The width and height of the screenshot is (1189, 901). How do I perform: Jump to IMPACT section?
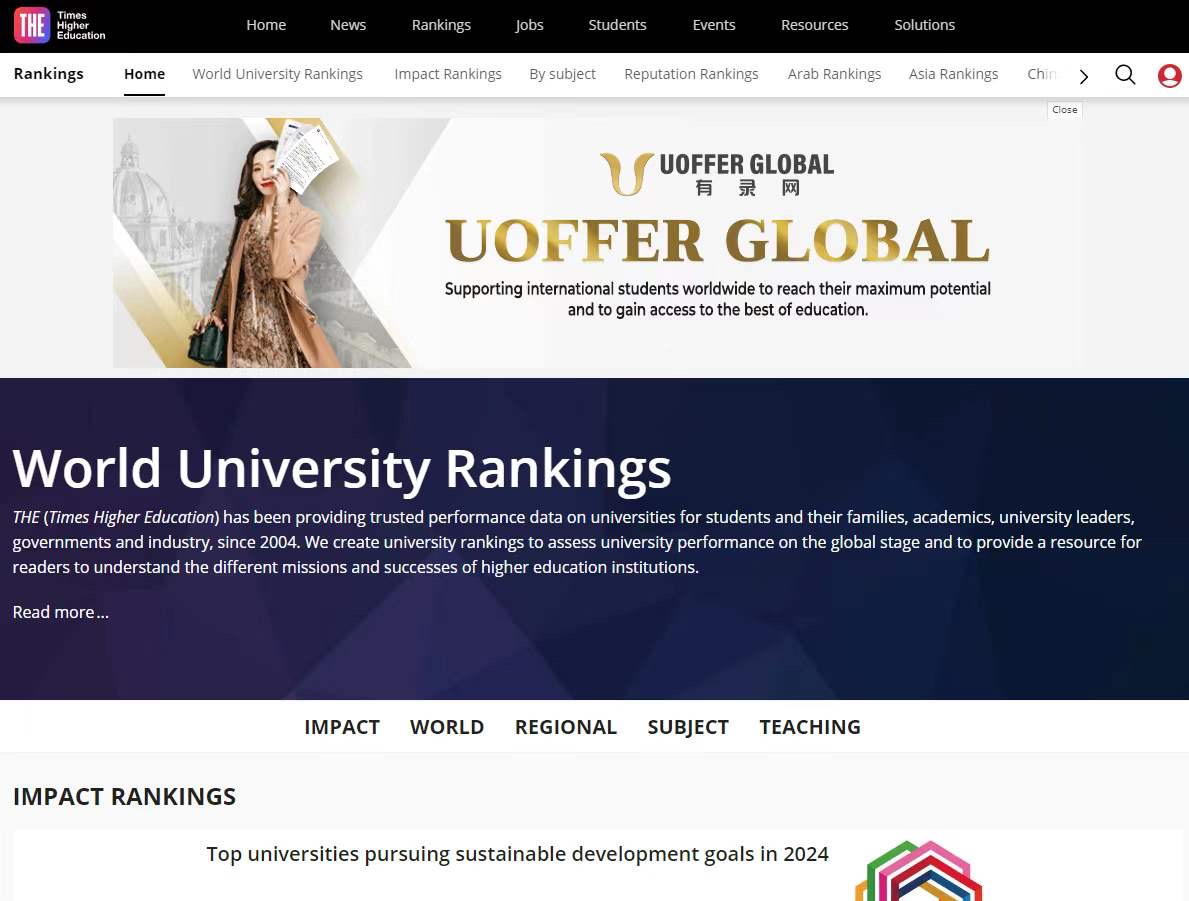point(342,727)
